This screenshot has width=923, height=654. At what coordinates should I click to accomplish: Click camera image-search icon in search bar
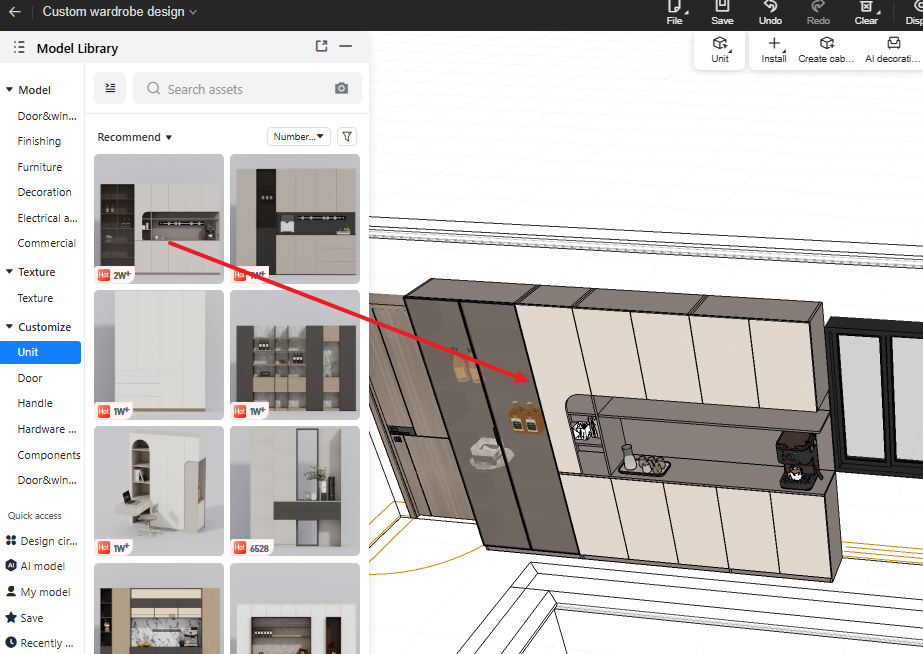coord(342,89)
